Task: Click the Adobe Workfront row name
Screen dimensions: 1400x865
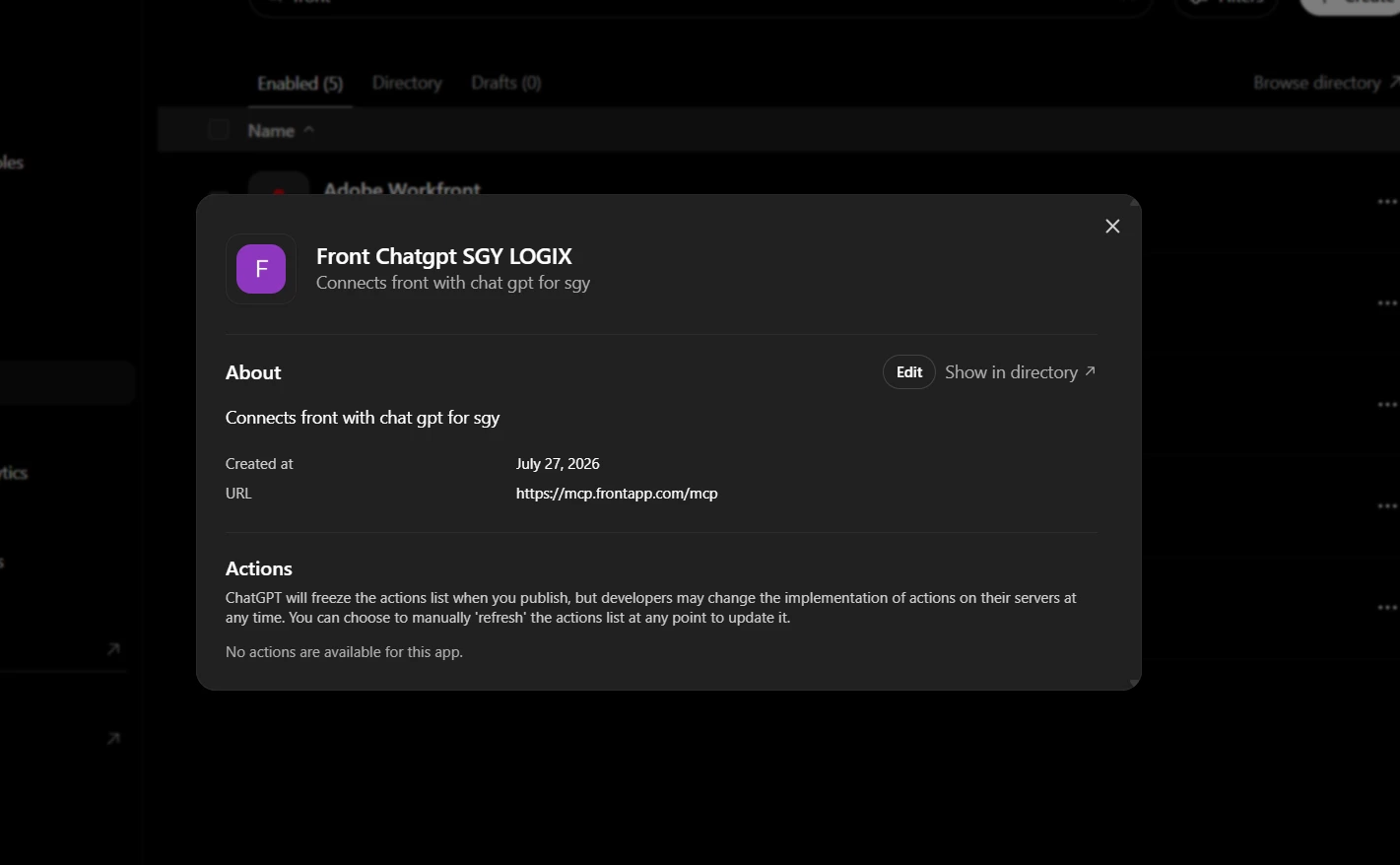Action: tap(402, 189)
